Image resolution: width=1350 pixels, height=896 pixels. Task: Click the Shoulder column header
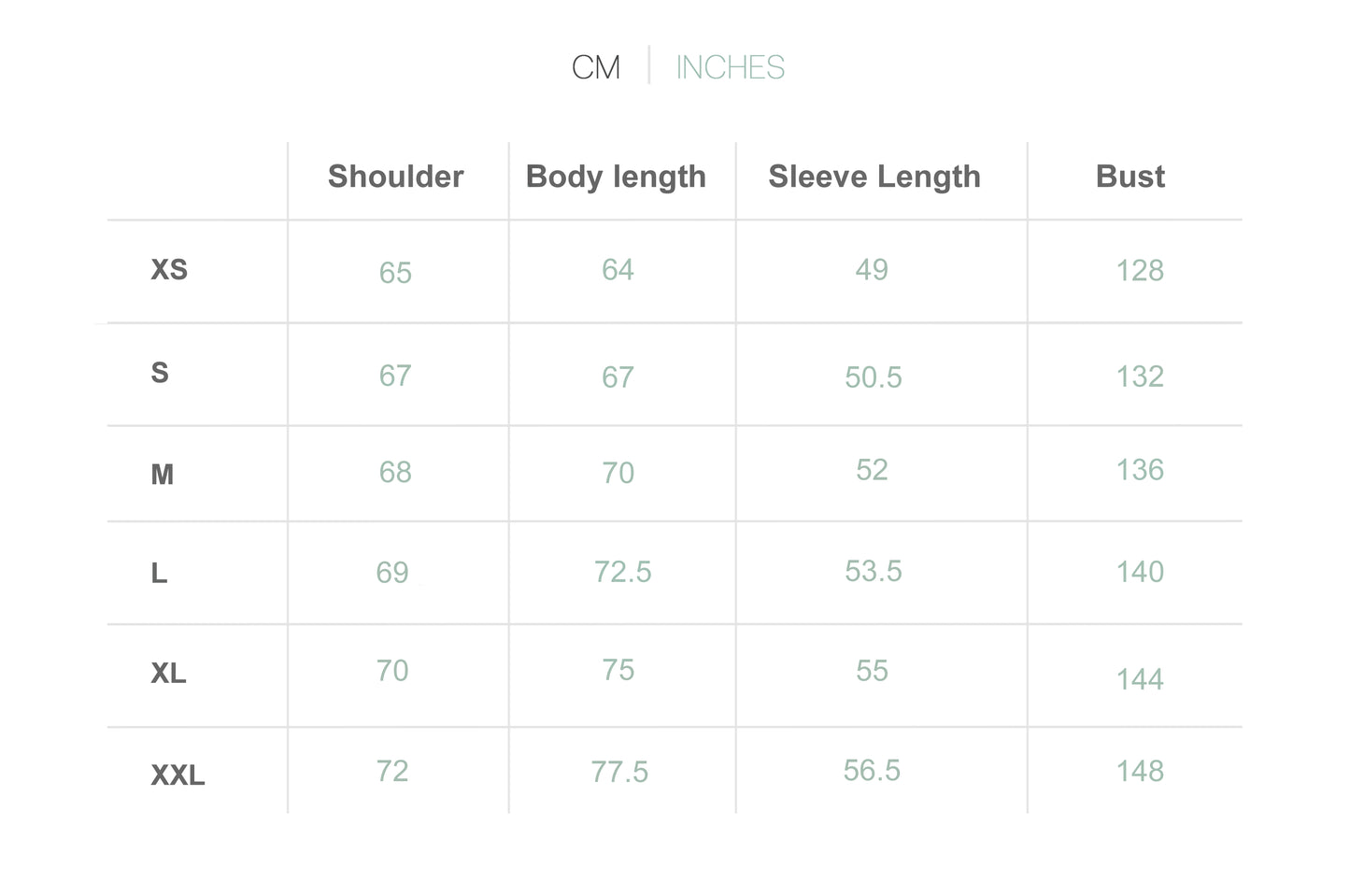tap(395, 177)
